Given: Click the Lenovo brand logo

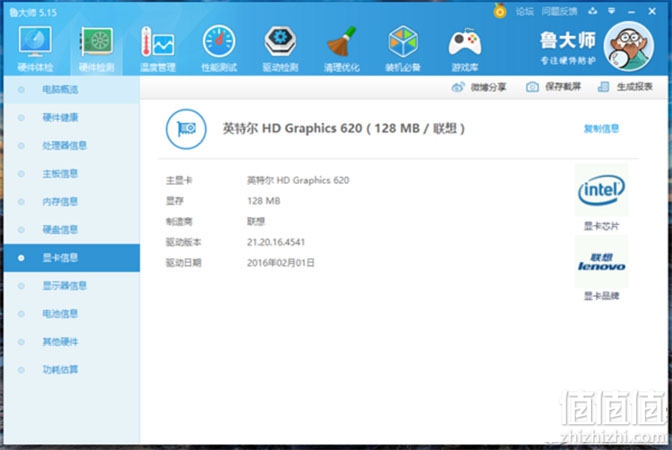Looking at the screenshot, I should (x=601, y=262).
